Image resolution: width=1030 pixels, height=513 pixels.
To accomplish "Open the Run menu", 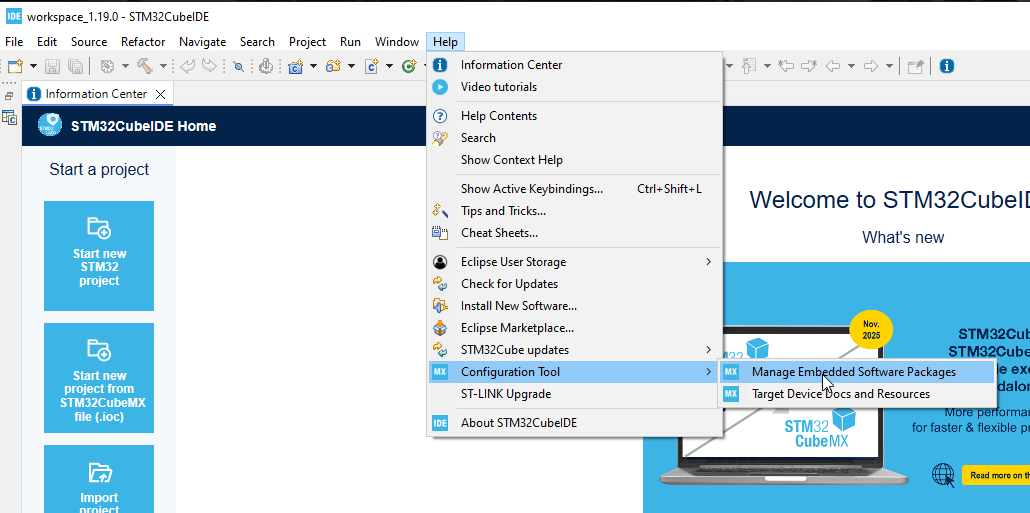I will [350, 42].
